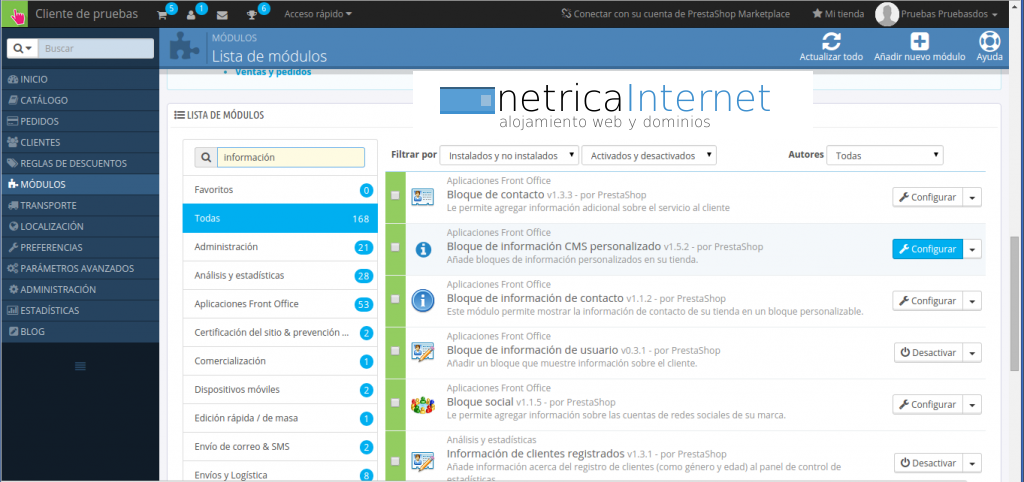This screenshot has height=482, width=1024.
Task: Tick the Bloque de contacto checkbox
Action: click(x=395, y=195)
